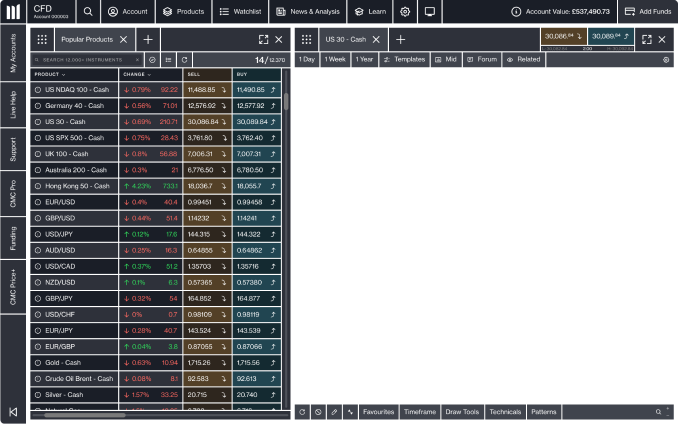Click the CMC Markets logo icon
Screen dimensions: 678x424
click(x=13, y=12)
